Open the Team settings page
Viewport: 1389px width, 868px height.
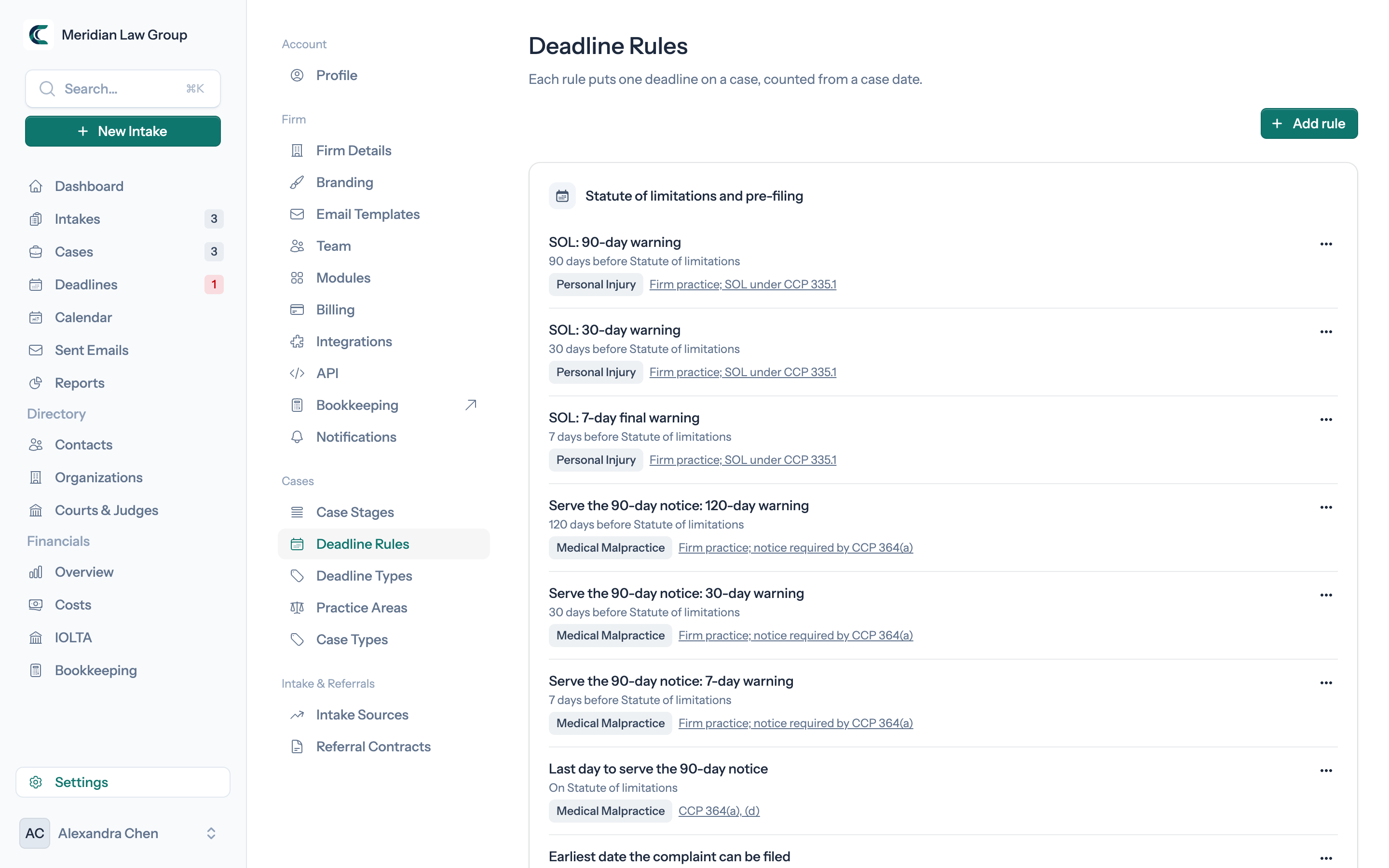pyautogui.click(x=383, y=246)
